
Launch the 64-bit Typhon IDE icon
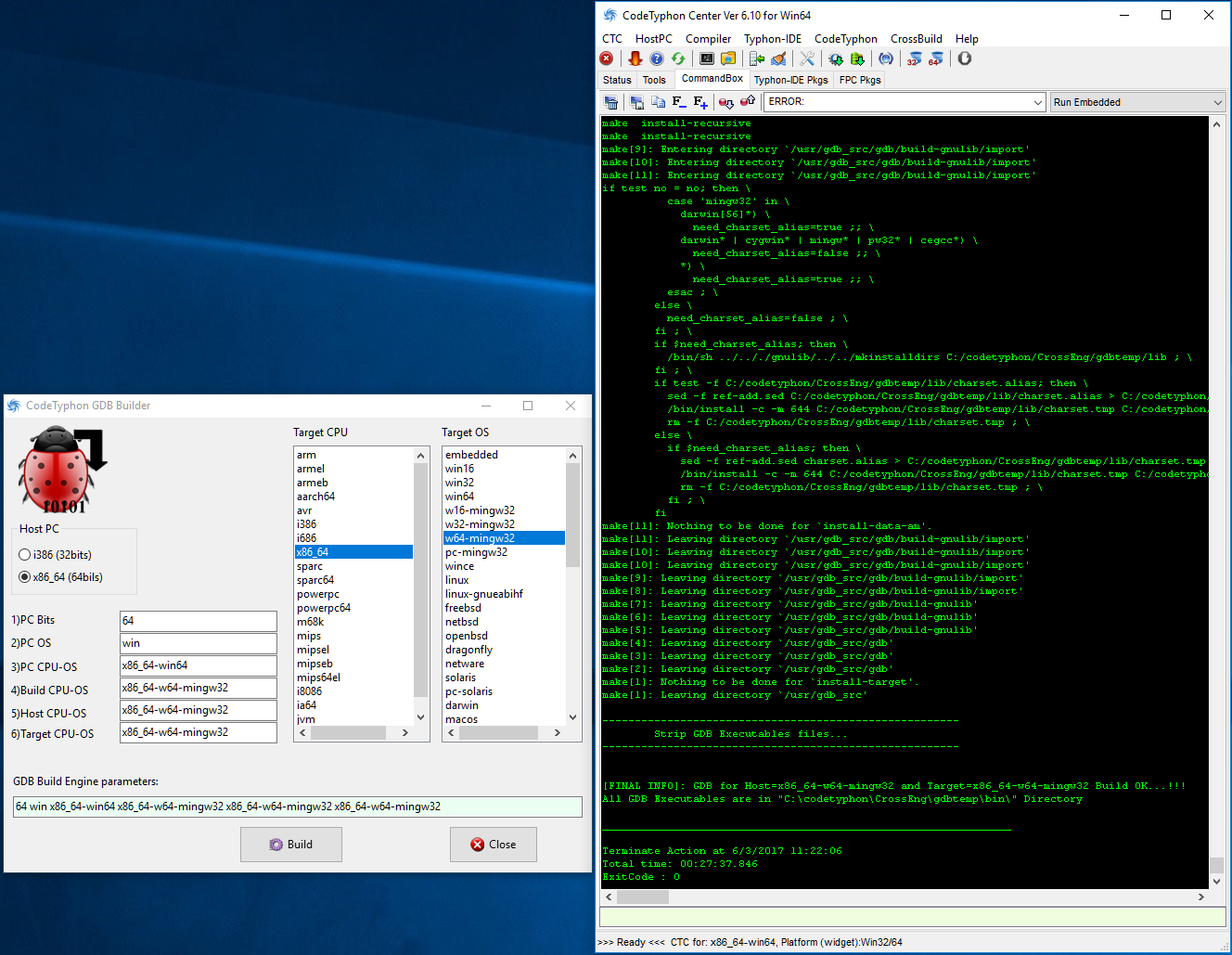pyautogui.click(x=935, y=58)
